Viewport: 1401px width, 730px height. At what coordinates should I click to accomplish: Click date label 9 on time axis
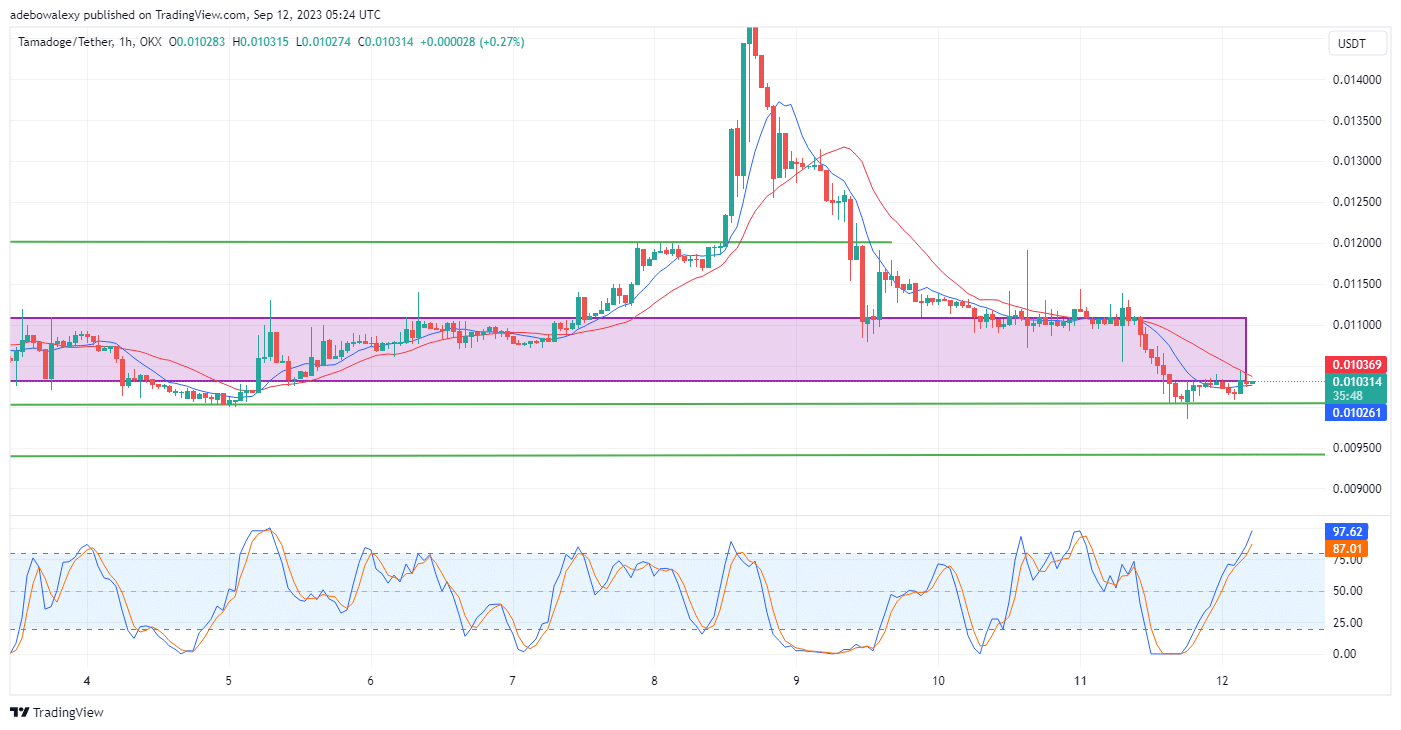pos(796,682)
